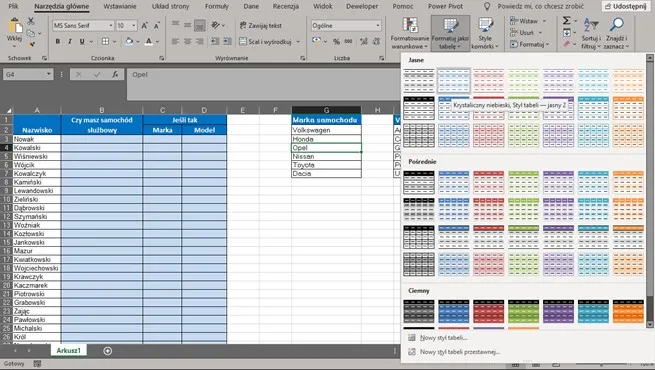Click the Borders icon

tap(105, 41)
